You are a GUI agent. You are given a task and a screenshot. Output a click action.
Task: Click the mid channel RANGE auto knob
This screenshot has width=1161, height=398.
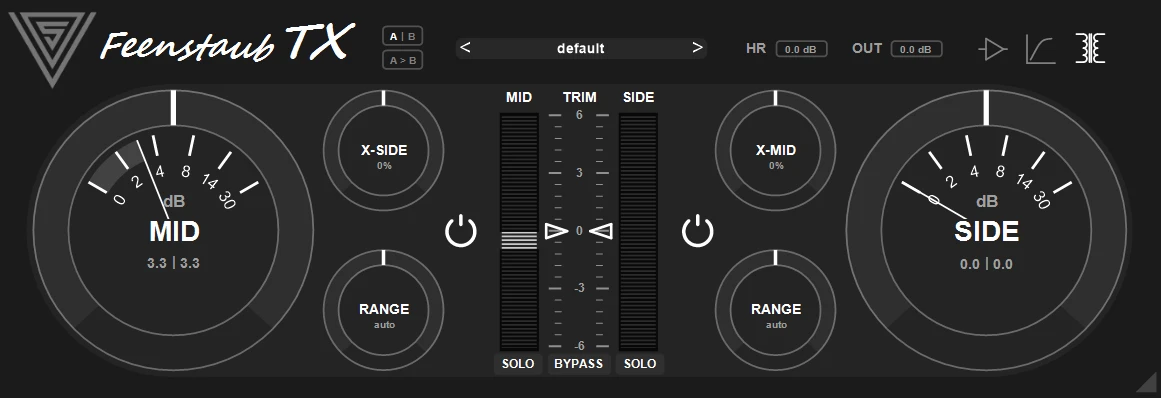tap(384, 310)
